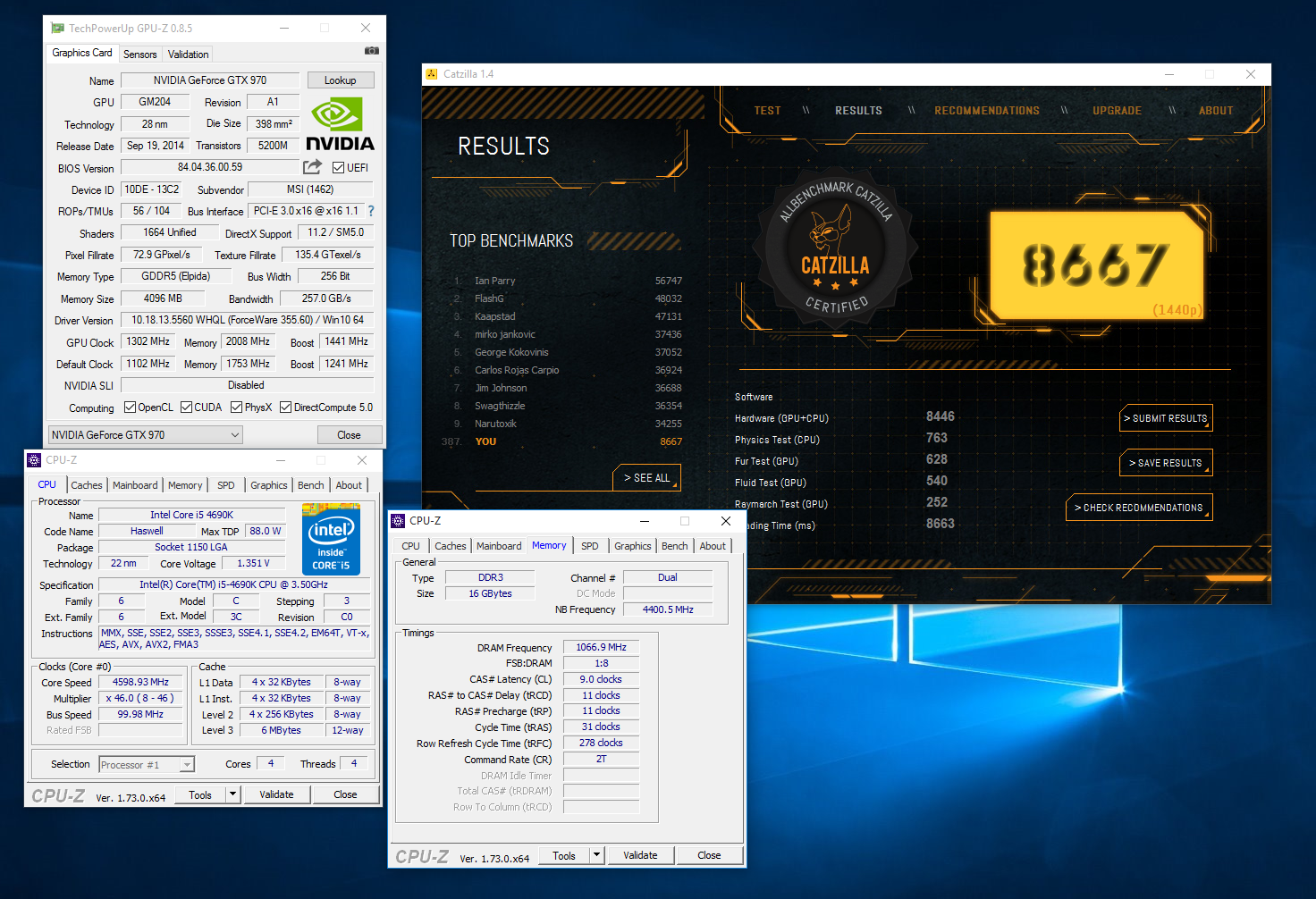Open the ABOUT section in Catzilla

pyautogui.click(x=1216, y=111)
